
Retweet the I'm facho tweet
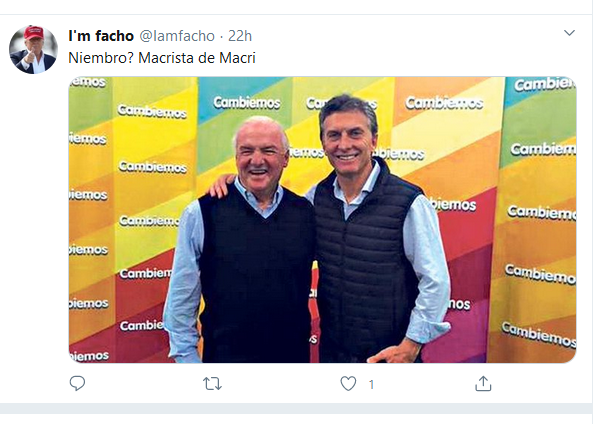(212, 383)
